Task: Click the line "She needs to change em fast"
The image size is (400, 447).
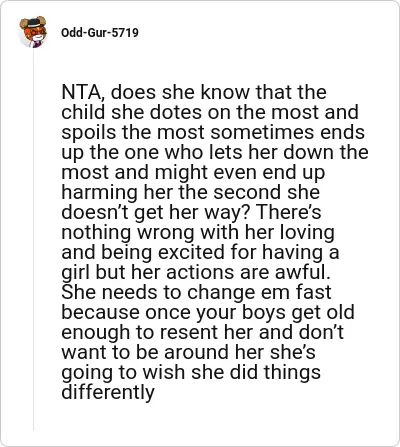Action: 197,292
